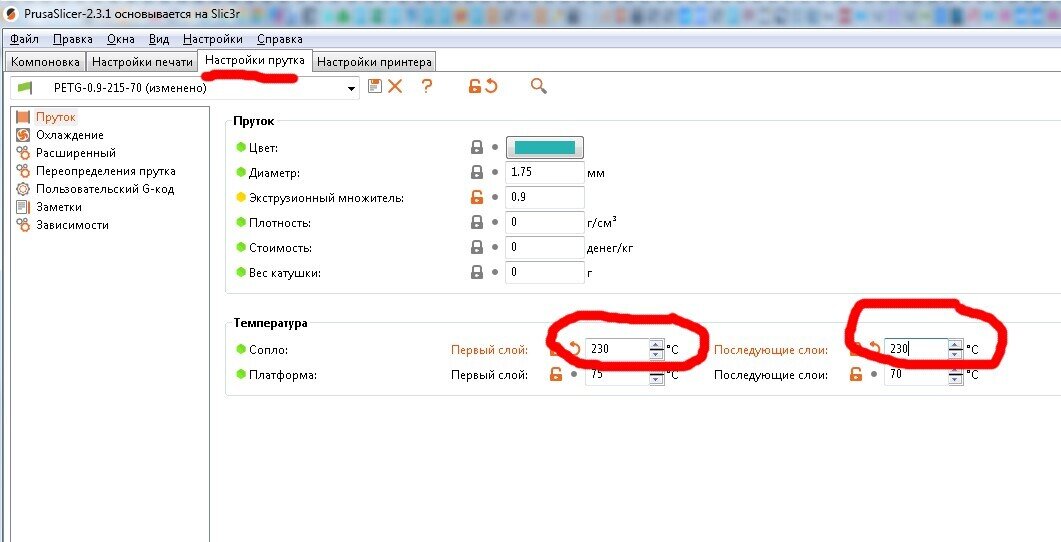
Task: Switch to the Настройки печати tab
Action: click(x=142, y=62)
